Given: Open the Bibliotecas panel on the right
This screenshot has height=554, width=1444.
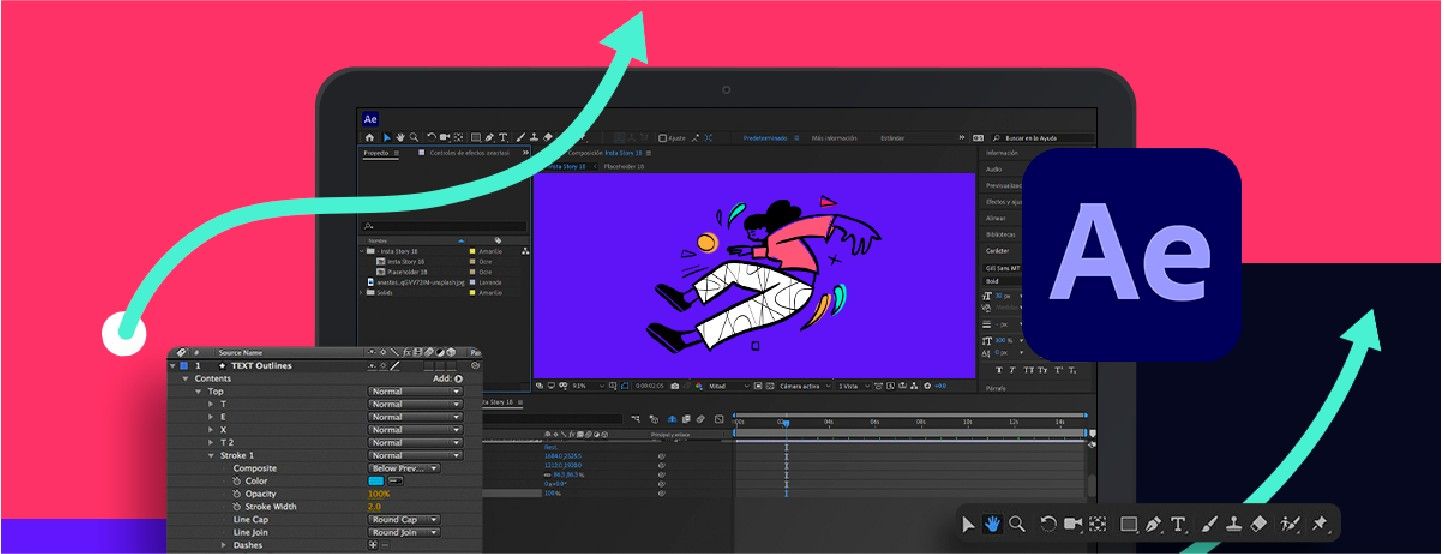Looking at the screenshot, I should tap(1001, 234).
